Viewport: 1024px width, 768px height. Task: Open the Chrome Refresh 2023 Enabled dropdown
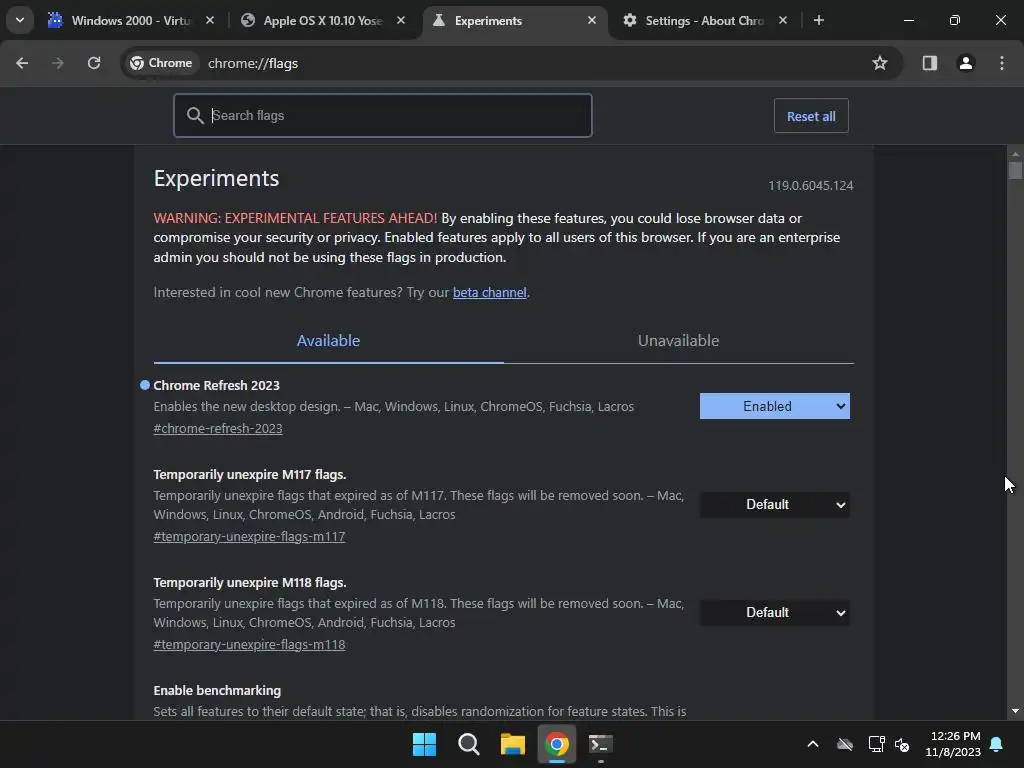(775, 406)
